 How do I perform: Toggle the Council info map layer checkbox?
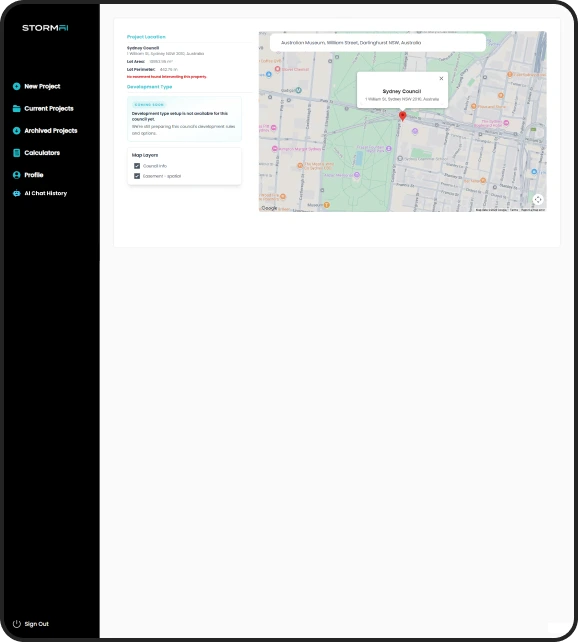point(137,166)
